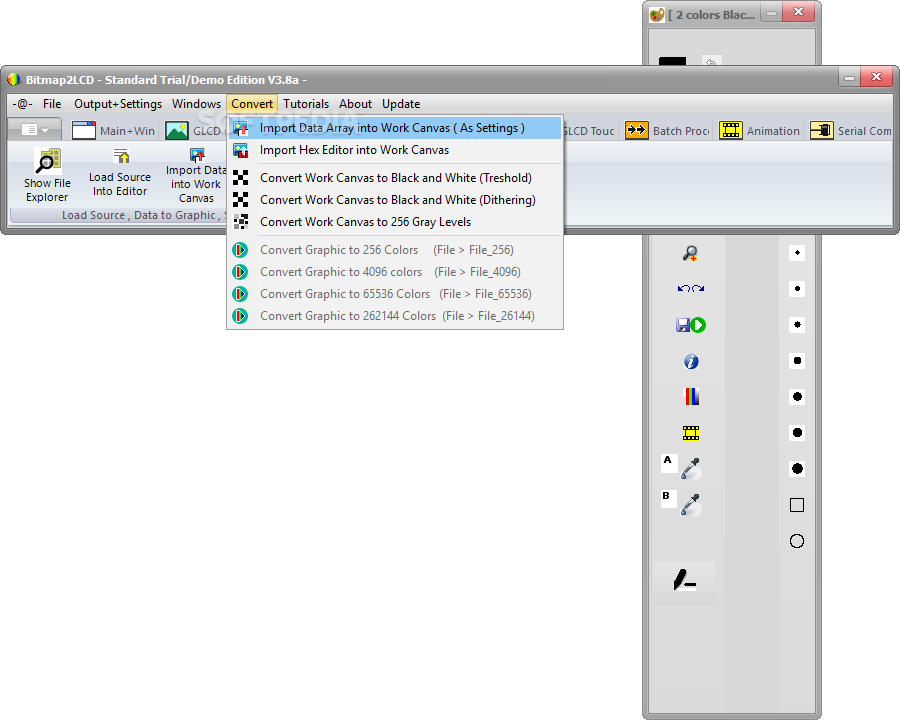Select the third brush dot size
Screen dimensions: 900x720
(x=797, y=325)
